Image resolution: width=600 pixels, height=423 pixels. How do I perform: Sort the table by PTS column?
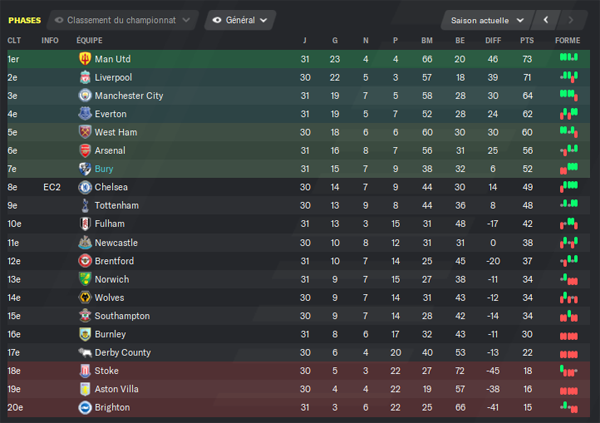[x=527, y=40]
